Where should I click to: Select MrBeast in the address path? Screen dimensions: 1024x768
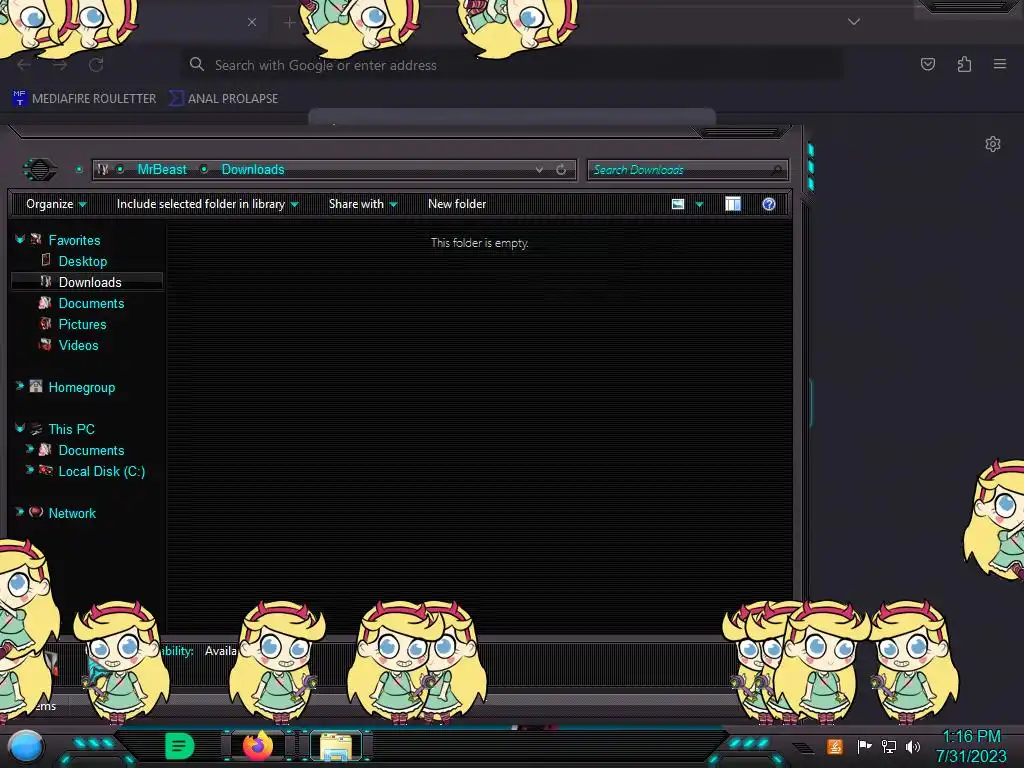tap(162, 170)
